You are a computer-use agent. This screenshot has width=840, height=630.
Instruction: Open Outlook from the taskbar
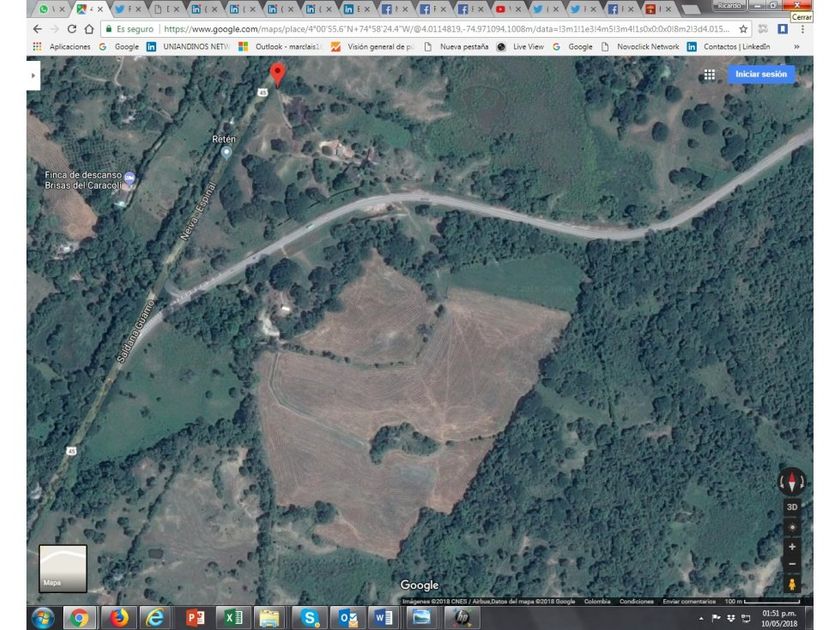click(347, 618)
